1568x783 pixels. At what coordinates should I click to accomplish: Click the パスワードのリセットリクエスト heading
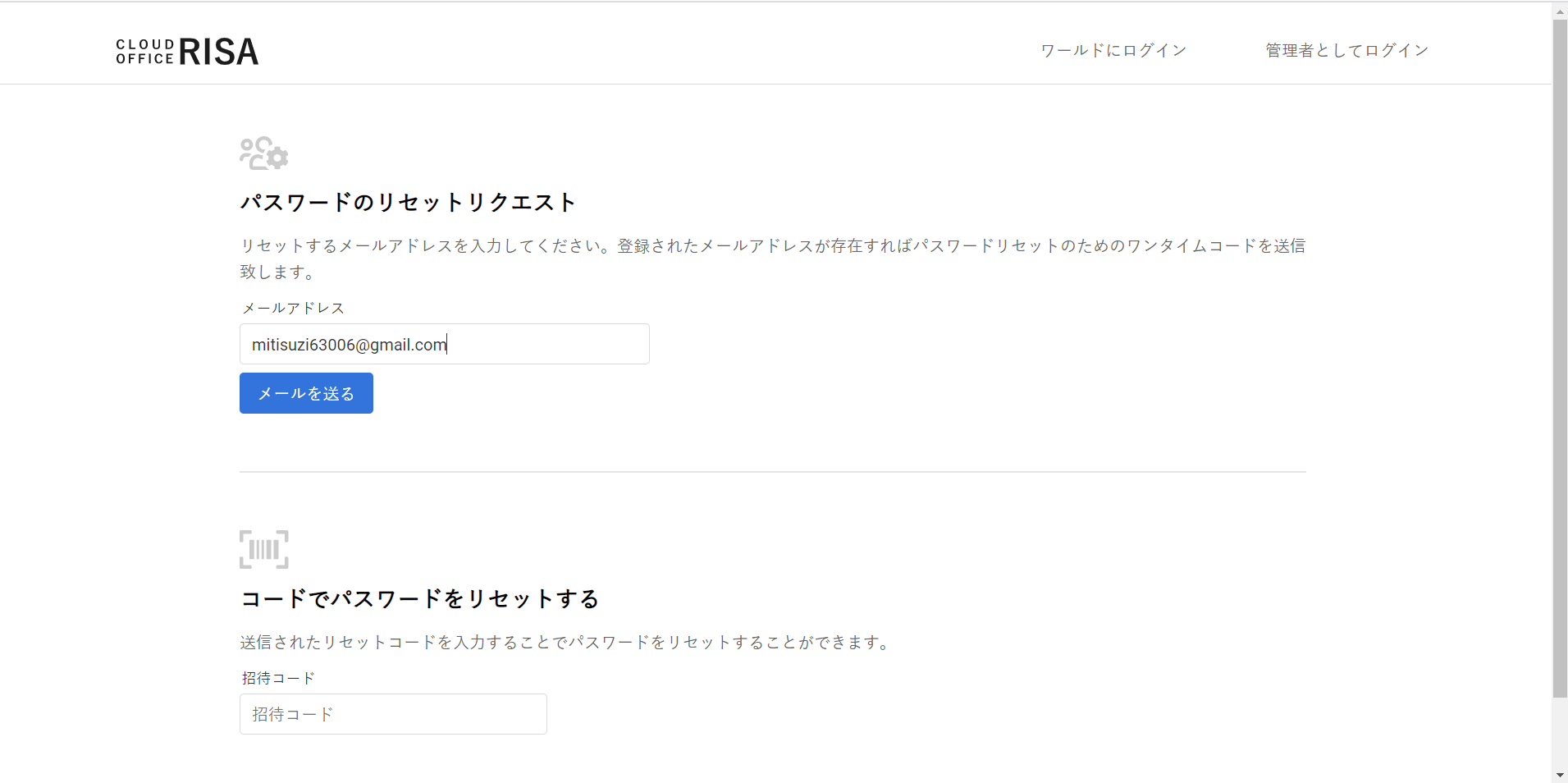(x=408, y=203)
